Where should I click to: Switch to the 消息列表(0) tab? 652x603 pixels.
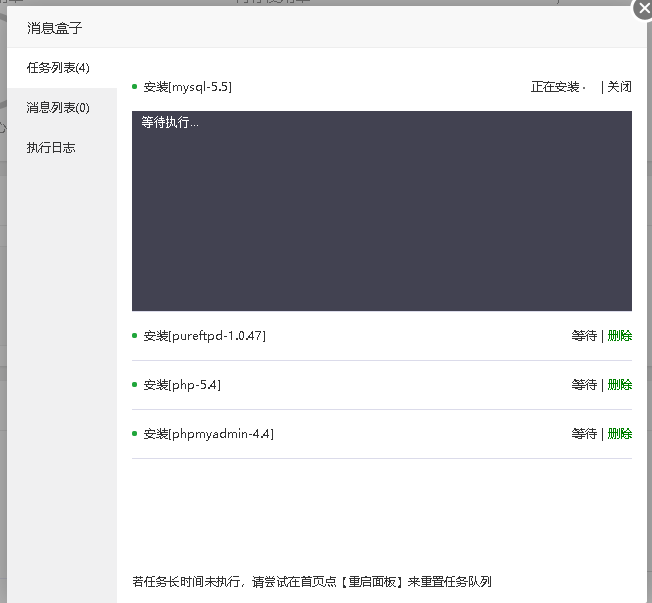point(62,108)
